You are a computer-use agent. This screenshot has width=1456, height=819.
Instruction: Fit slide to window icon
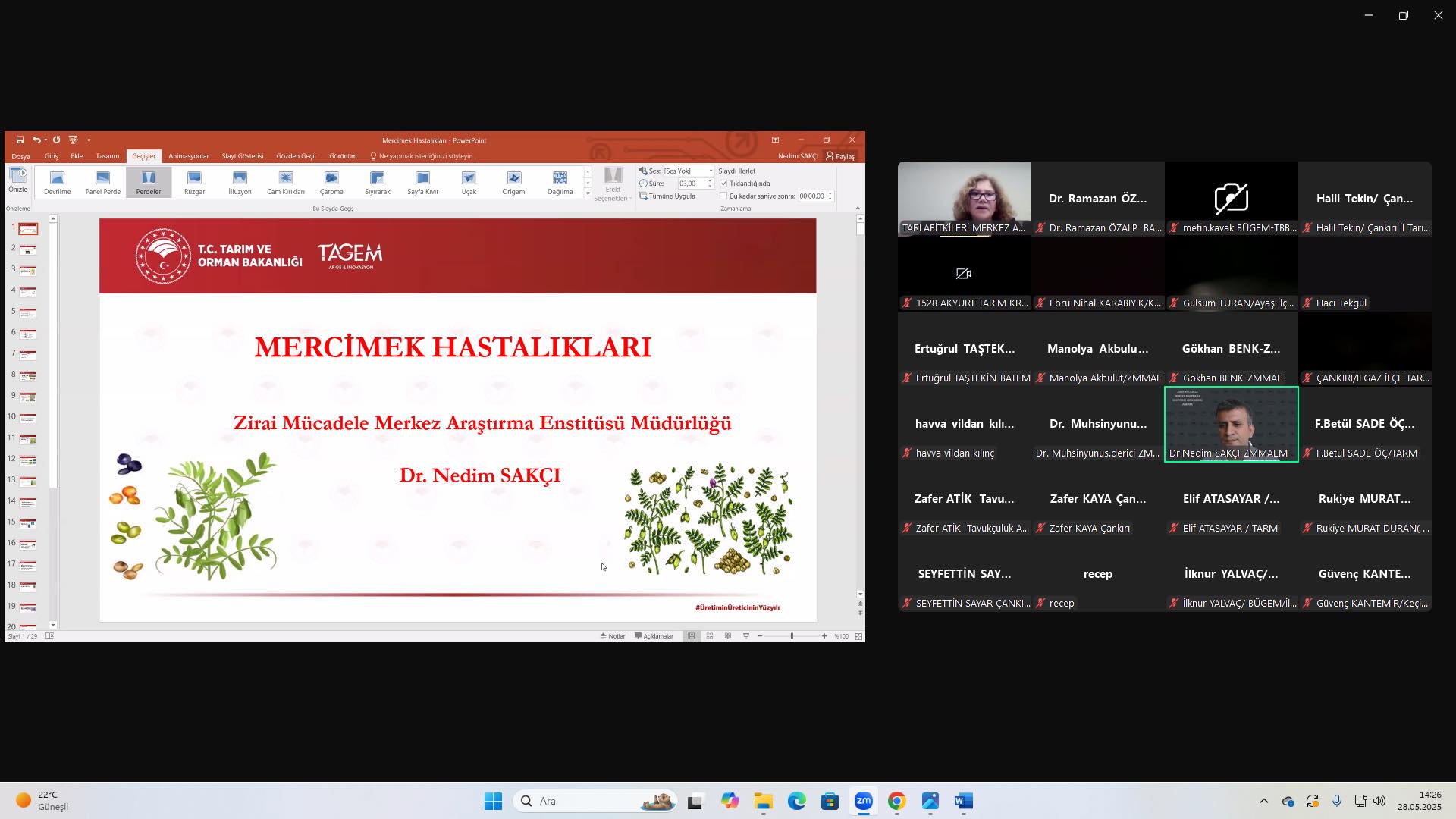coord(858,636)
